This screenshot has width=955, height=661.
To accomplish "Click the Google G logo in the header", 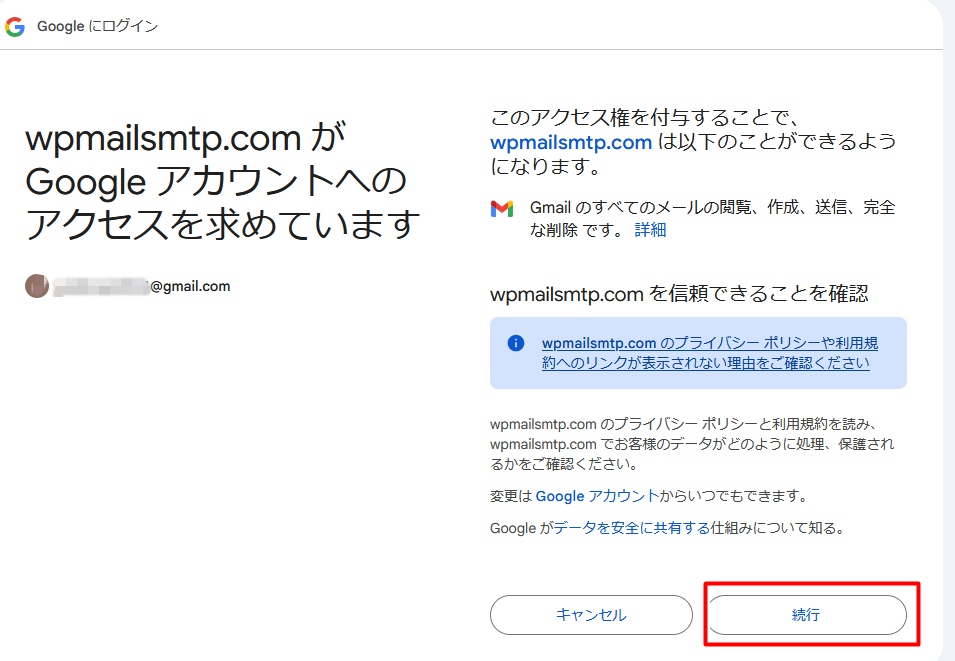I will (x=16, y=27).
